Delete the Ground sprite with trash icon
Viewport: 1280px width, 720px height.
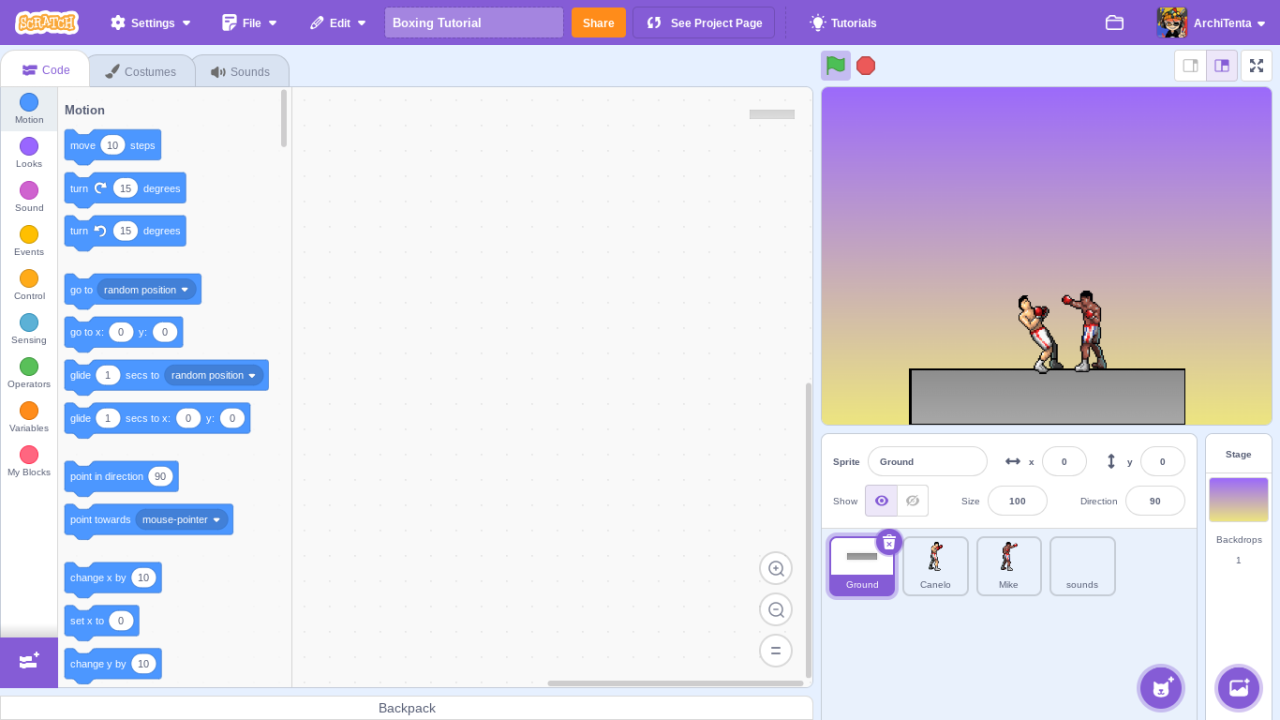[x=889, y=542]
